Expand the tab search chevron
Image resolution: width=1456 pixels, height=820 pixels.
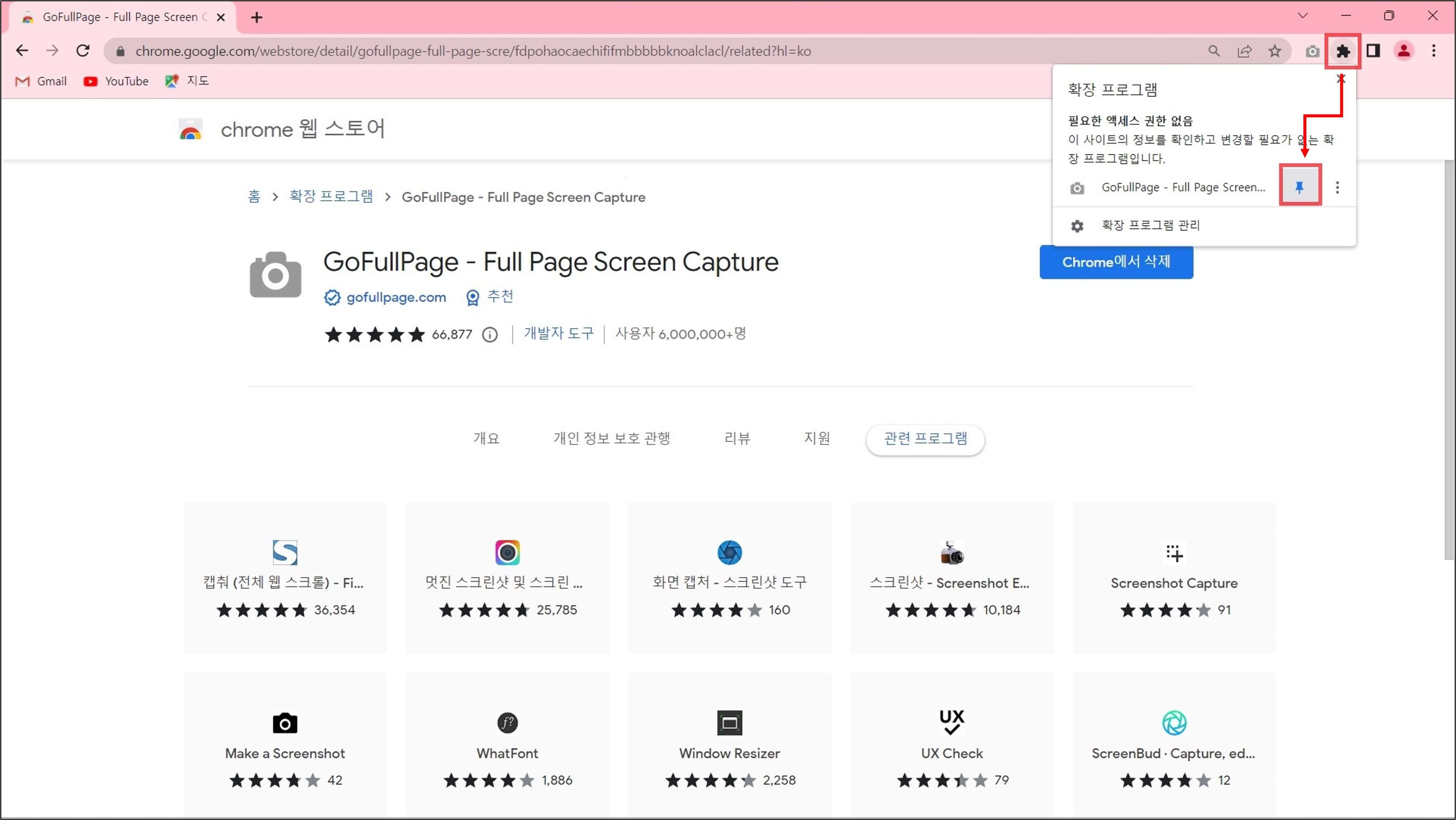tap(1302, 16)
